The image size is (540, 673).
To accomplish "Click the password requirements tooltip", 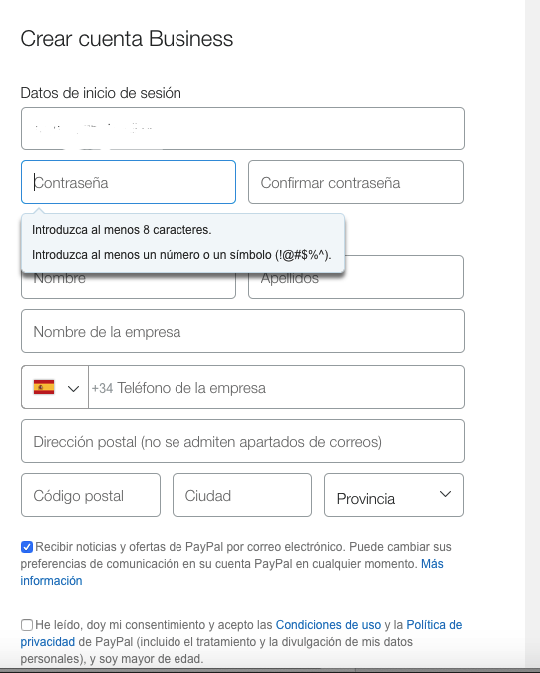I will pos(183,243).
